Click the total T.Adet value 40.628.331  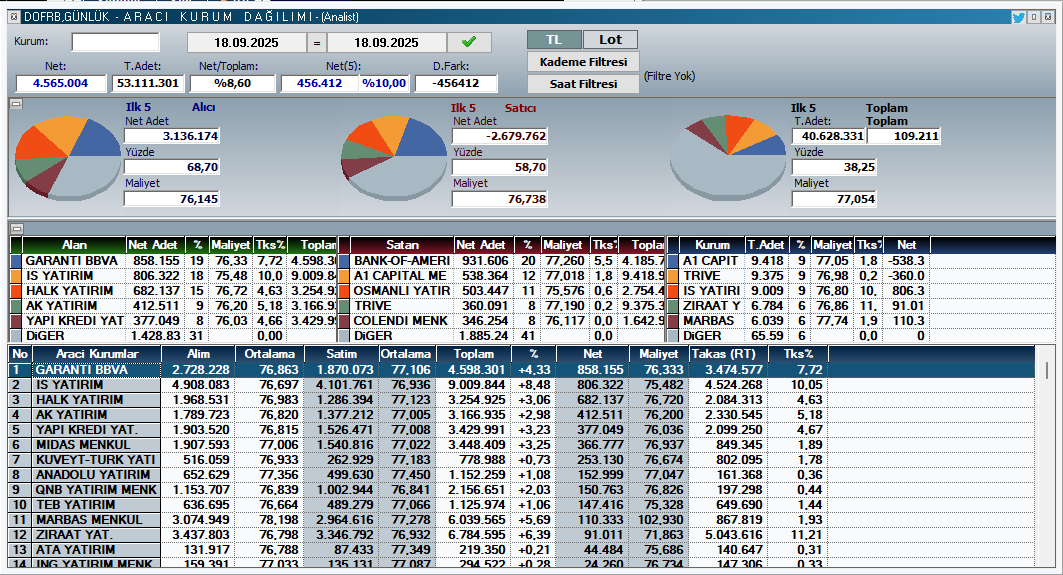[828, 136]
